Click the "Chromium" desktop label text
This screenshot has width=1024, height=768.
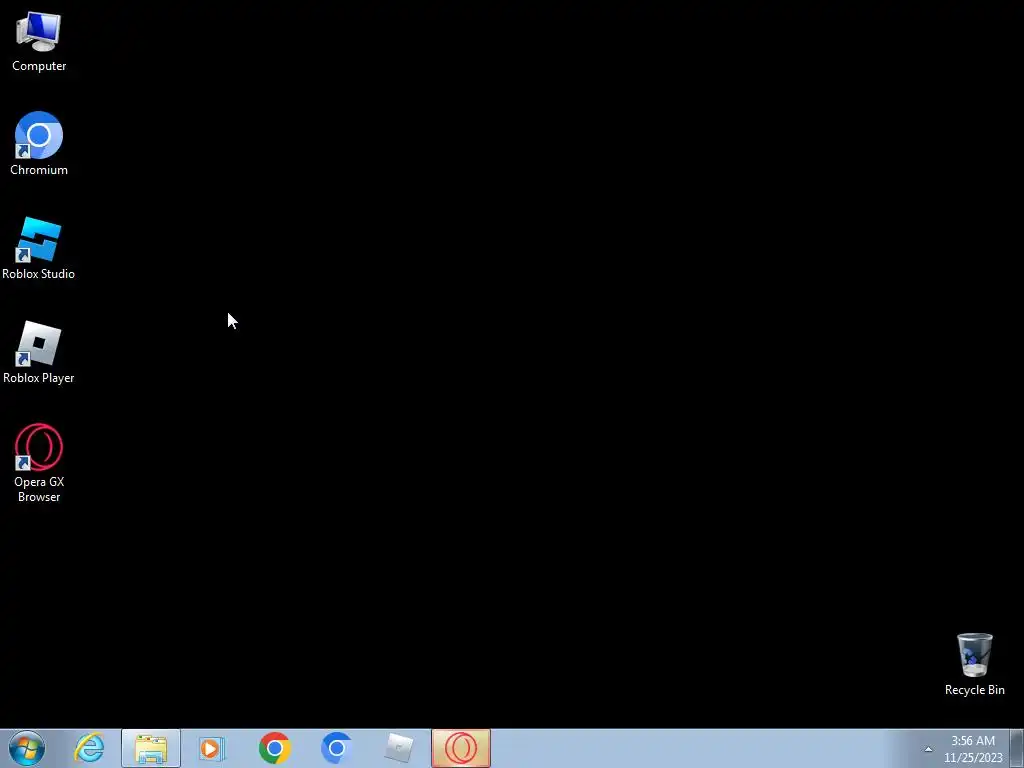pyautogui.click(x=39, y=170)
